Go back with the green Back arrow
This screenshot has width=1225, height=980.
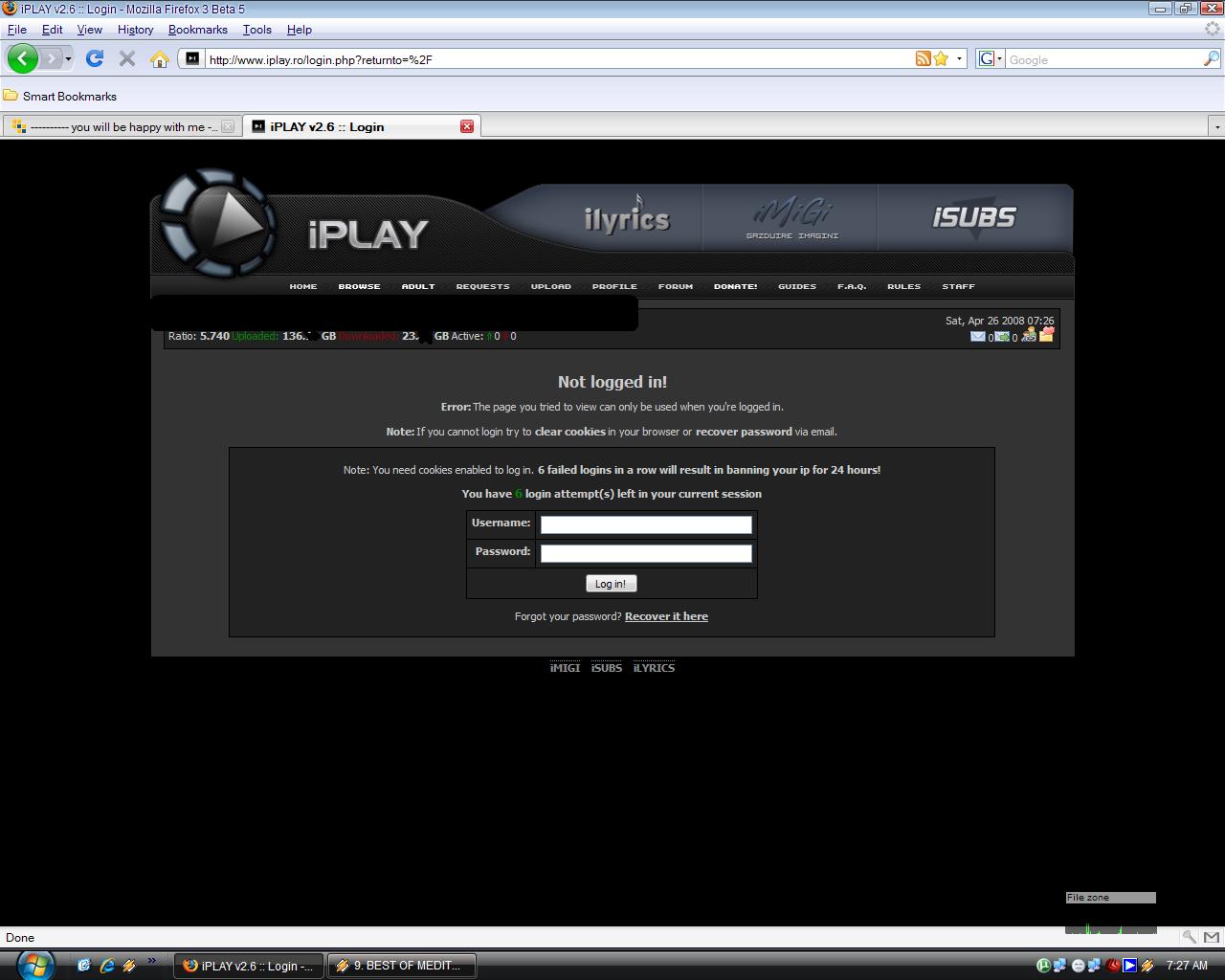point(23,58)
